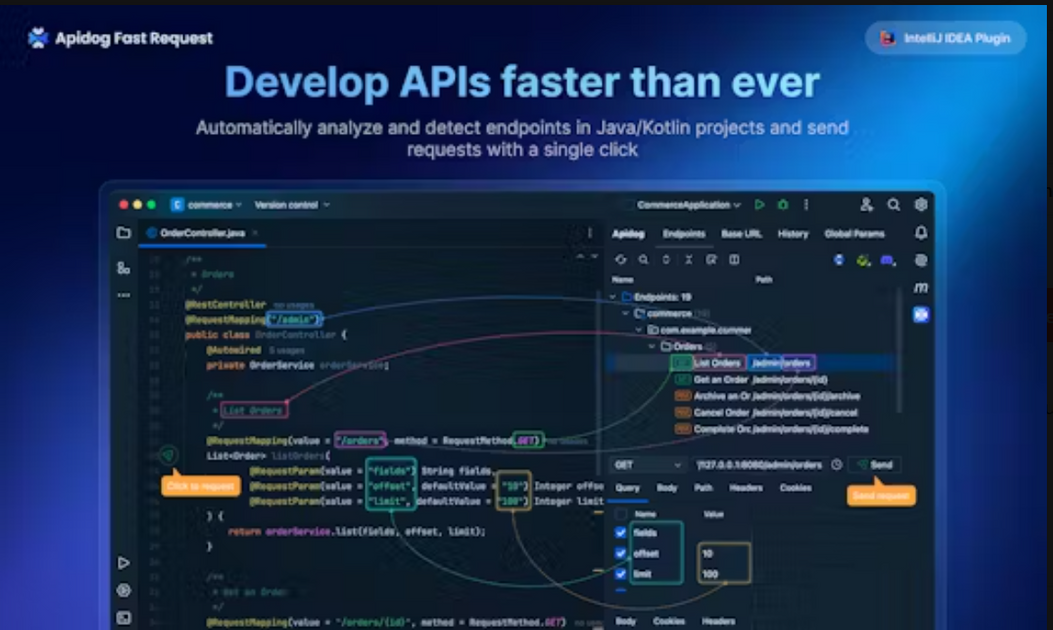Click the IDE settings gear icon
Viewport: 1053px width, 630px height.
[920, 204]
